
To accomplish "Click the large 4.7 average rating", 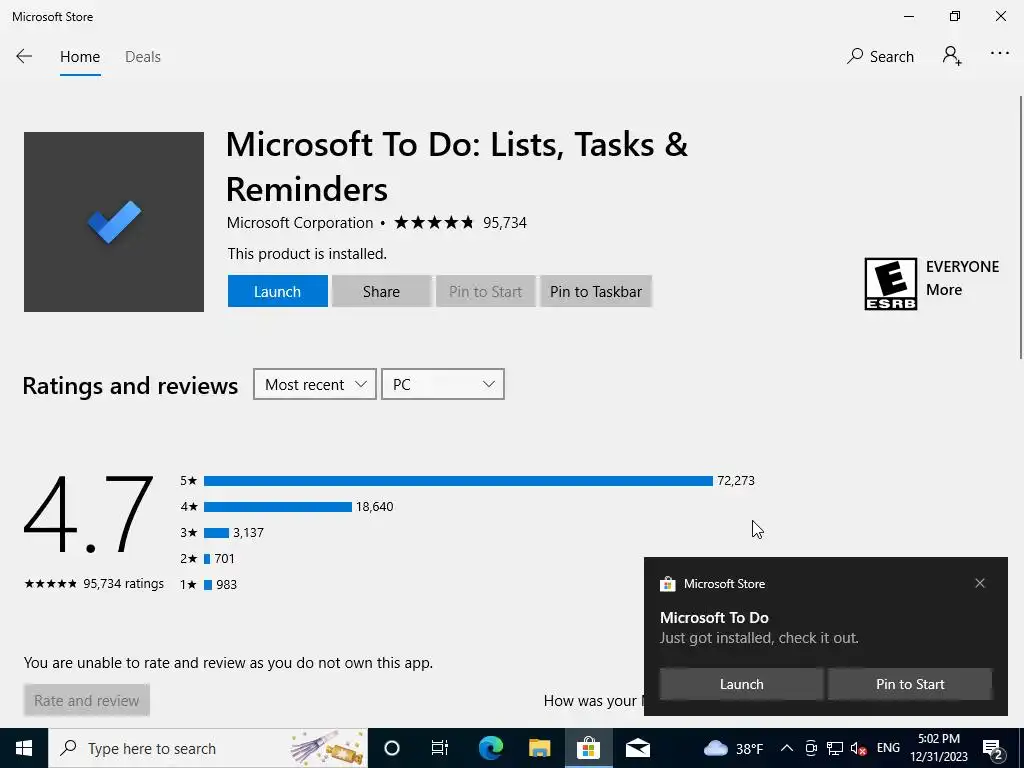I will tap(89, 515).
